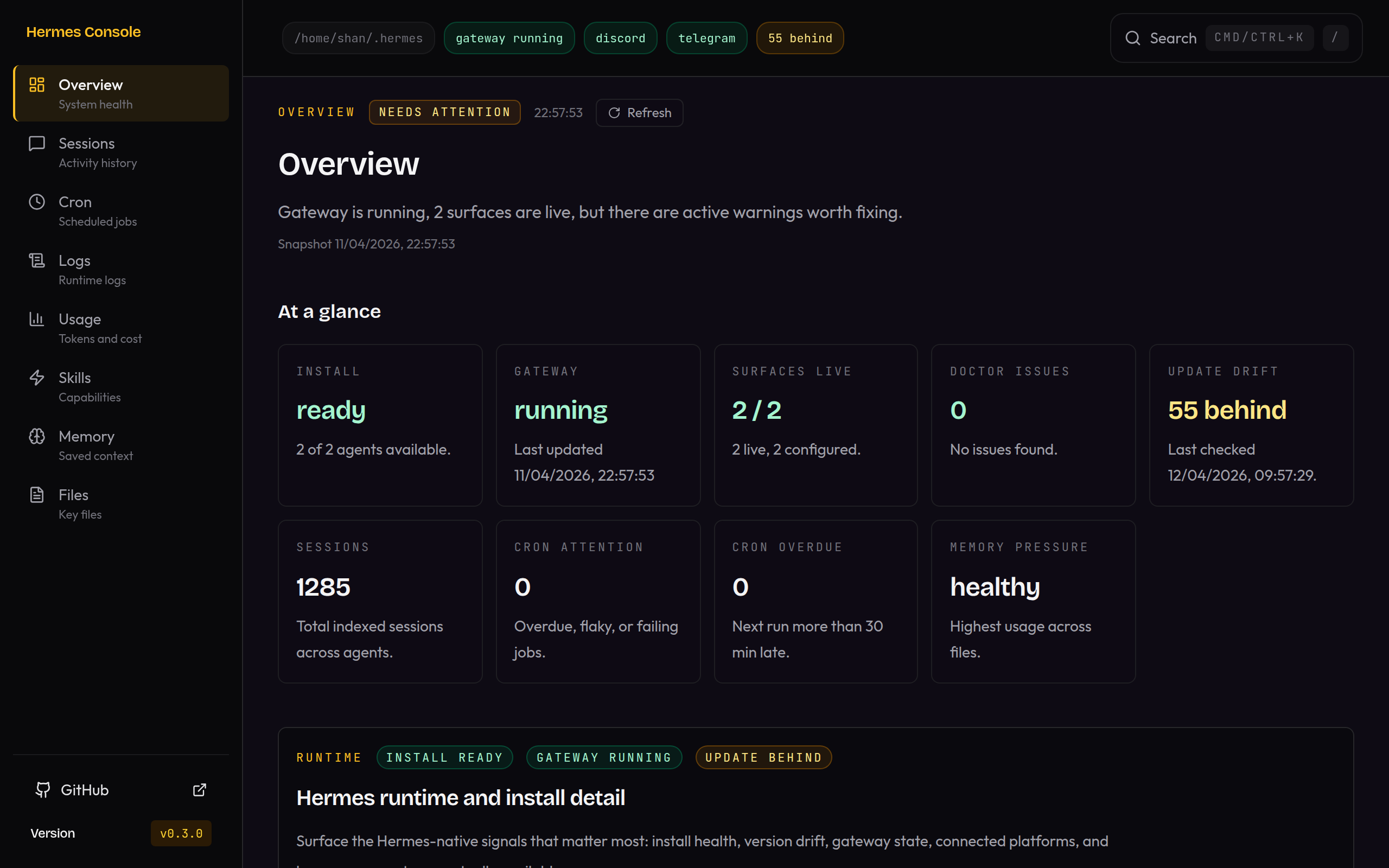Expand the 55 behind update badge
Viewport: 1389px width, 868px height.
pos(800,37)
